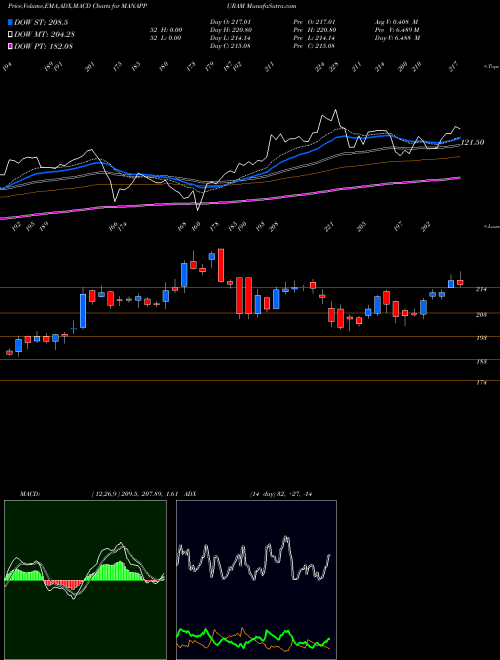
Task: Select the 'Day H: 220.80' value
Action: (x=231, y=30)
